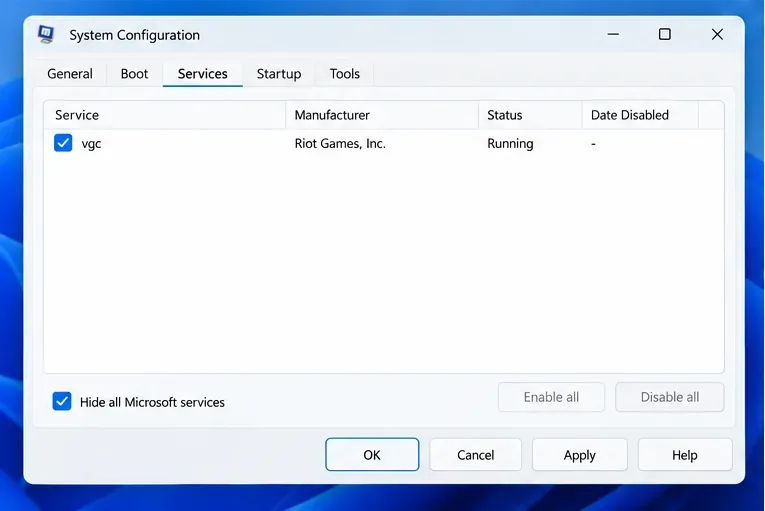
Task: Click the Cancel button
Action: [476, 455]
